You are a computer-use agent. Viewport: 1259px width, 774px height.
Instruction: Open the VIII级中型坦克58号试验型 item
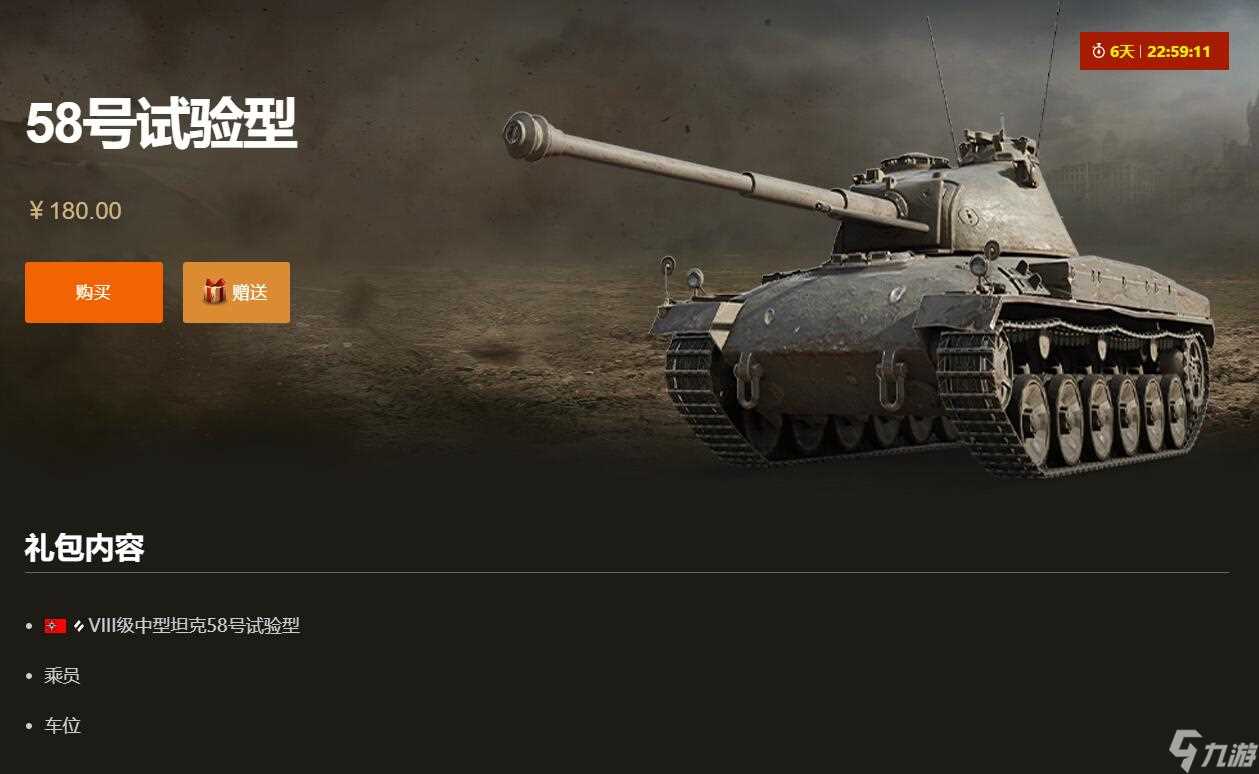(x=194, y=626)
